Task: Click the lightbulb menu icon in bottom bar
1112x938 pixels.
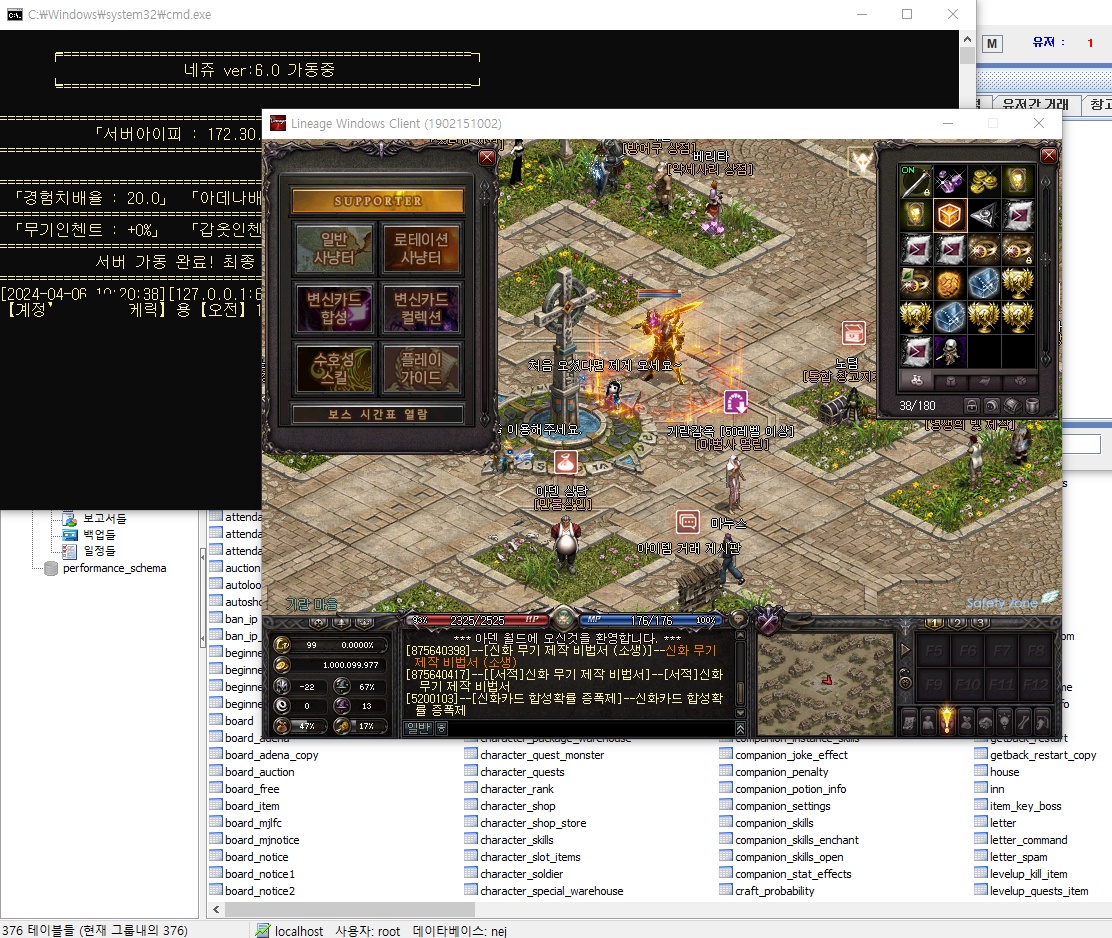Action: pyautogui.click(x=1004, y=722)
